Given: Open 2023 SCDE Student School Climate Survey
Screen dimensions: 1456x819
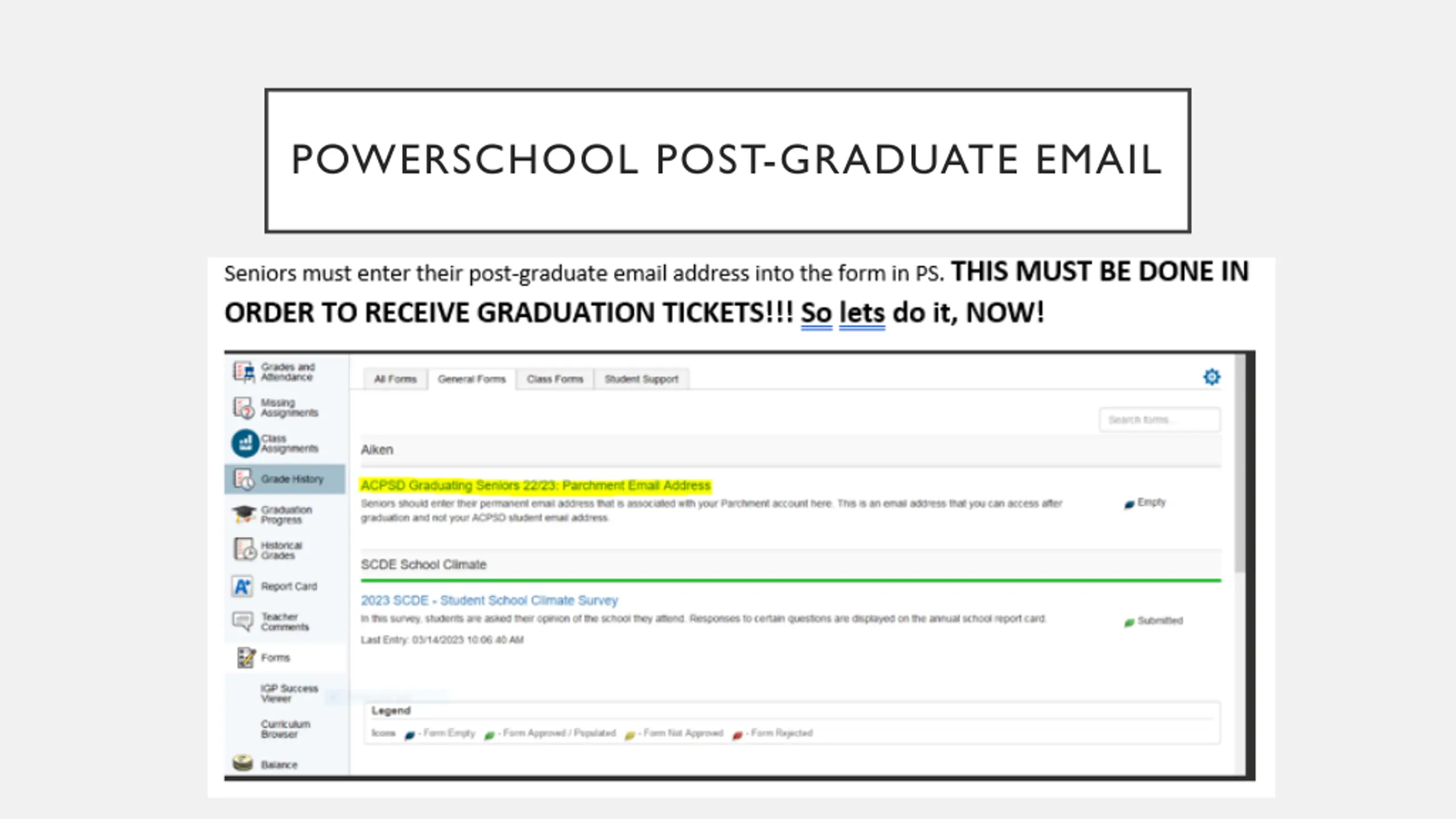Looking at the screenshot, I should pyautogui.click(x=489, y=601).
